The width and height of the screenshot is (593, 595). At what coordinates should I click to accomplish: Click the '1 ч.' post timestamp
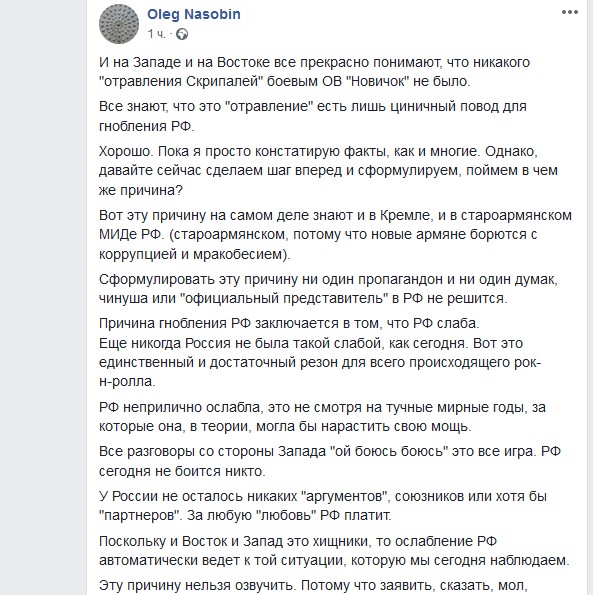point(157,34)
